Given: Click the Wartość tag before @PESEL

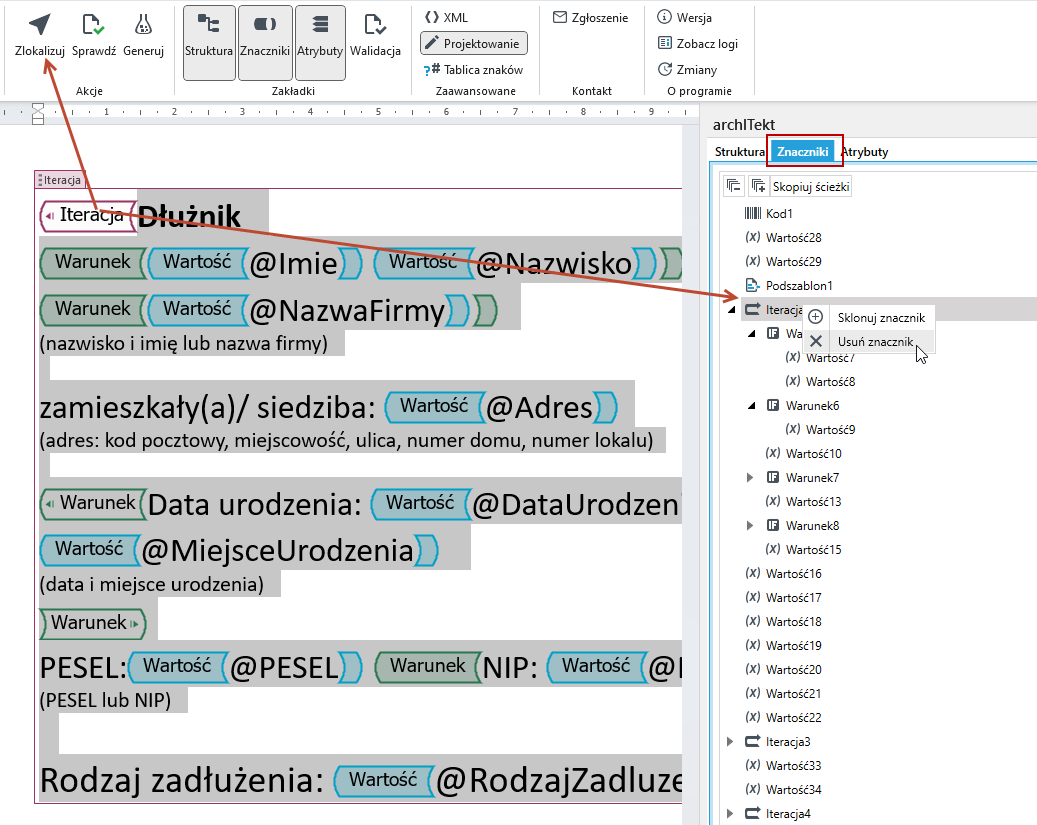Looking at the screenshot, I should pos(177,667).
